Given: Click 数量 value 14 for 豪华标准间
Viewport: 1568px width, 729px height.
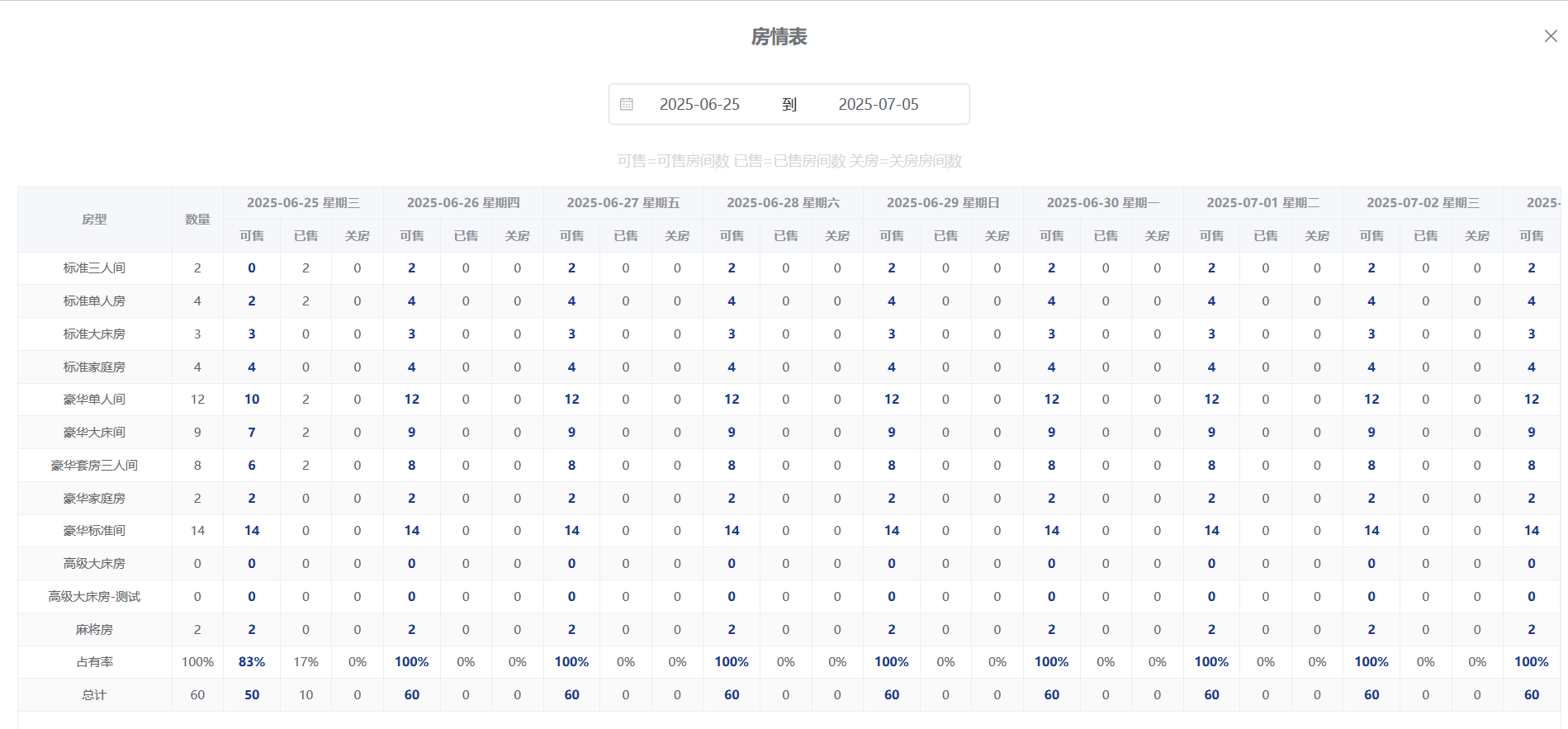Looking at the screenshot, I should (197, 531).
